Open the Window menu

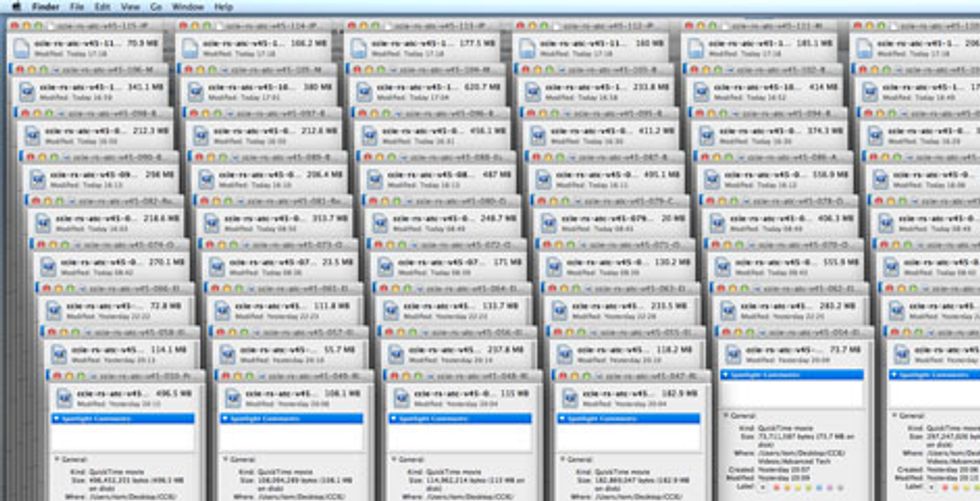187,6
